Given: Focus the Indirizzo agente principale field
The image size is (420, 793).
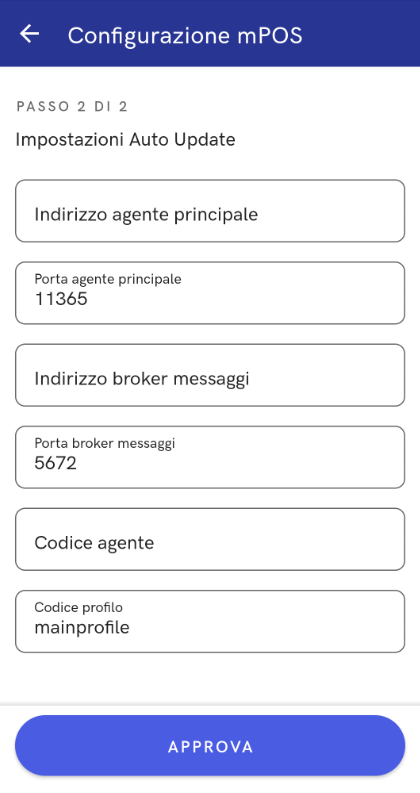Looking at the screenshot, I should [210, 211].
